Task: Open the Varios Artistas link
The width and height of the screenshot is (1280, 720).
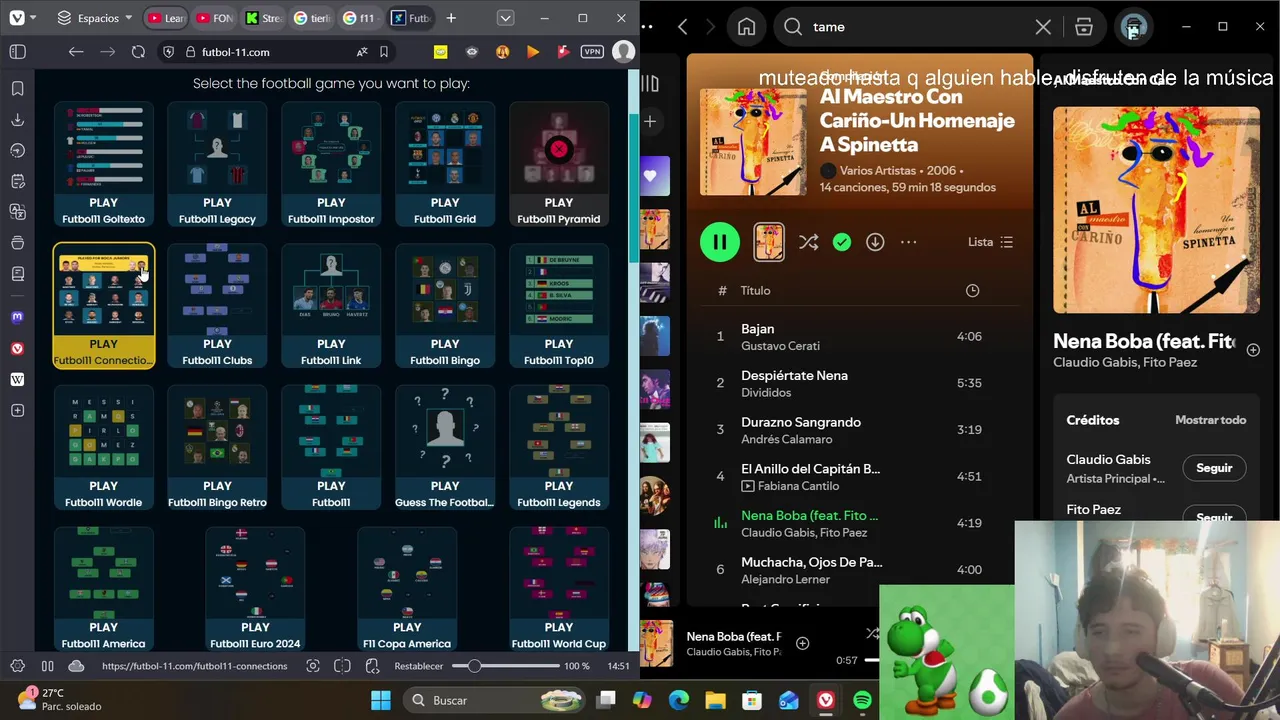Action: [x=877, y=171]
